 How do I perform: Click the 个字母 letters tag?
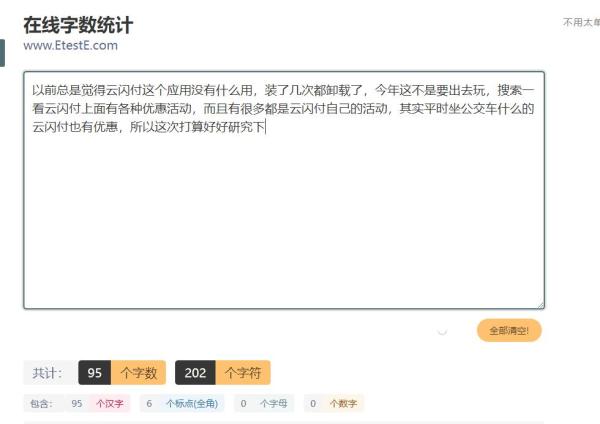coord(274,403)
